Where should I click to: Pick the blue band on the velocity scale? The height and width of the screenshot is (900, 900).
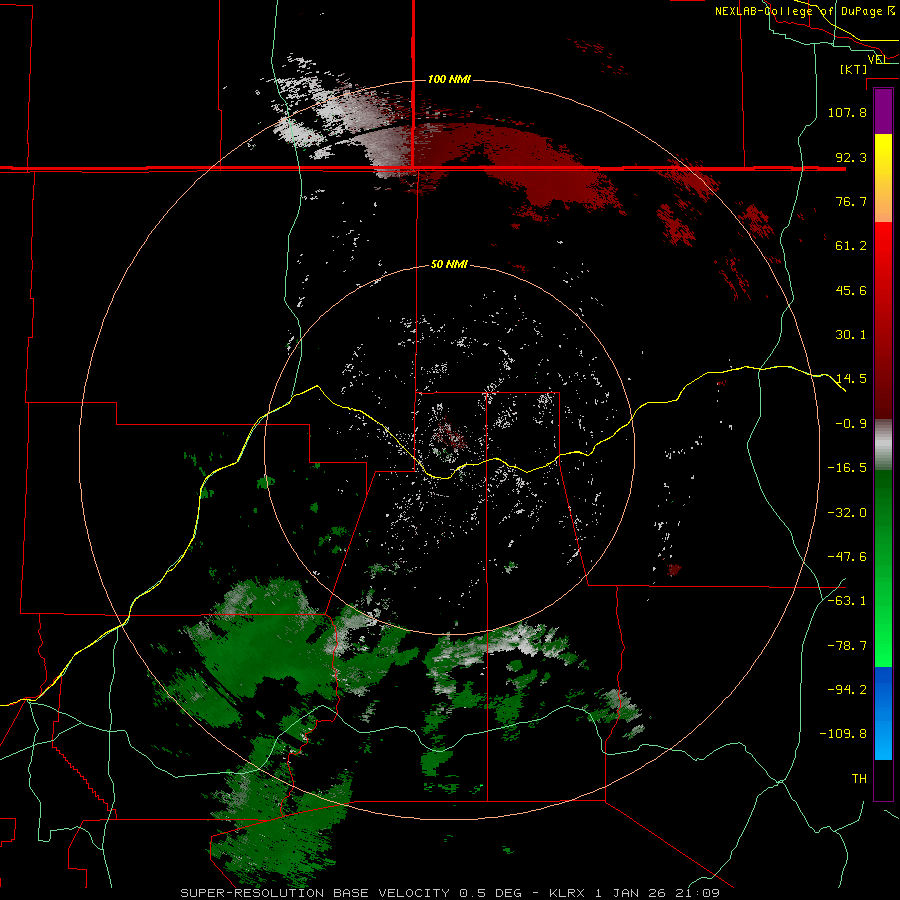point(883,713)
